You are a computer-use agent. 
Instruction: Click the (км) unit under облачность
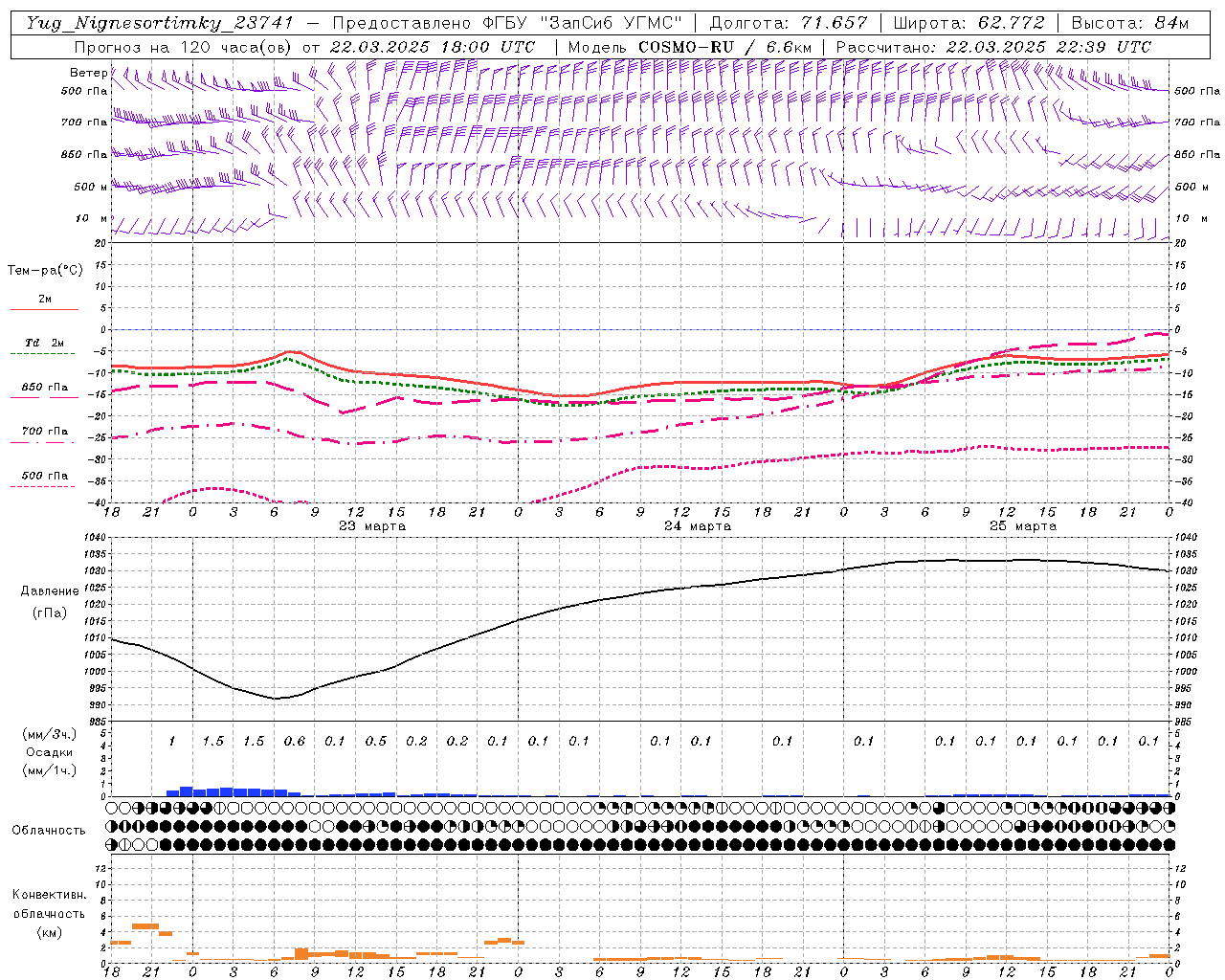coord(49,932)
